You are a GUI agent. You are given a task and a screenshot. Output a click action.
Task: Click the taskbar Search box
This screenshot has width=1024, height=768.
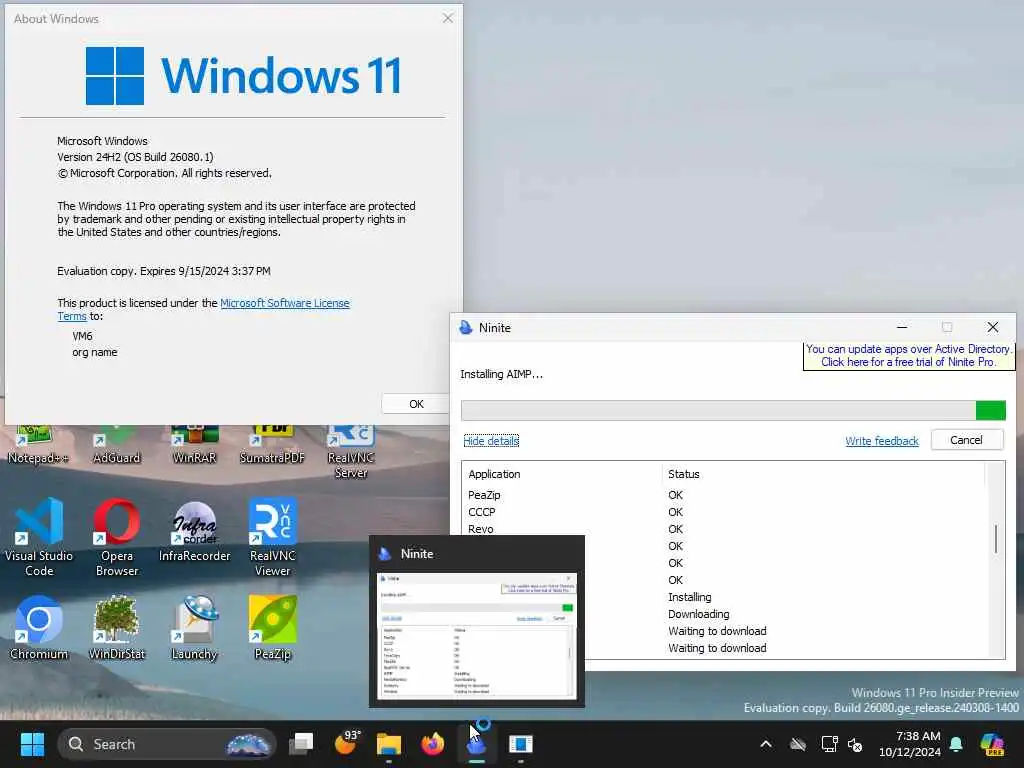pyautogui.click(x=167, y=744)
